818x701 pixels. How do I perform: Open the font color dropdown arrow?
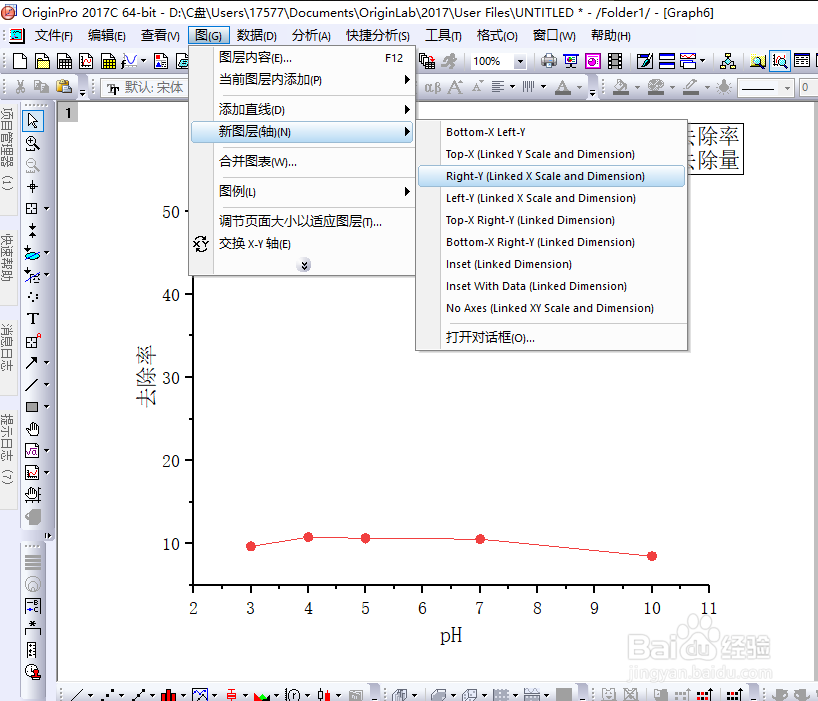point(579,88)
